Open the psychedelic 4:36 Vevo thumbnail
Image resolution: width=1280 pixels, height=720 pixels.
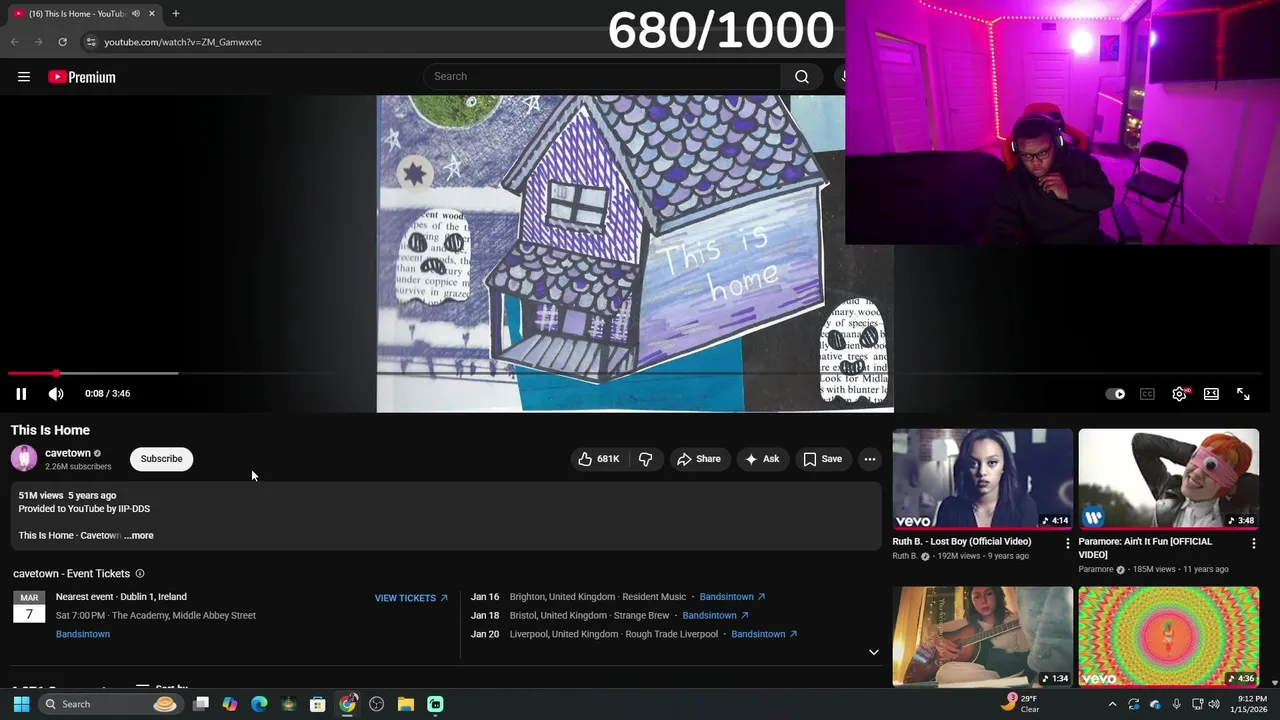tap(1168, 637)
